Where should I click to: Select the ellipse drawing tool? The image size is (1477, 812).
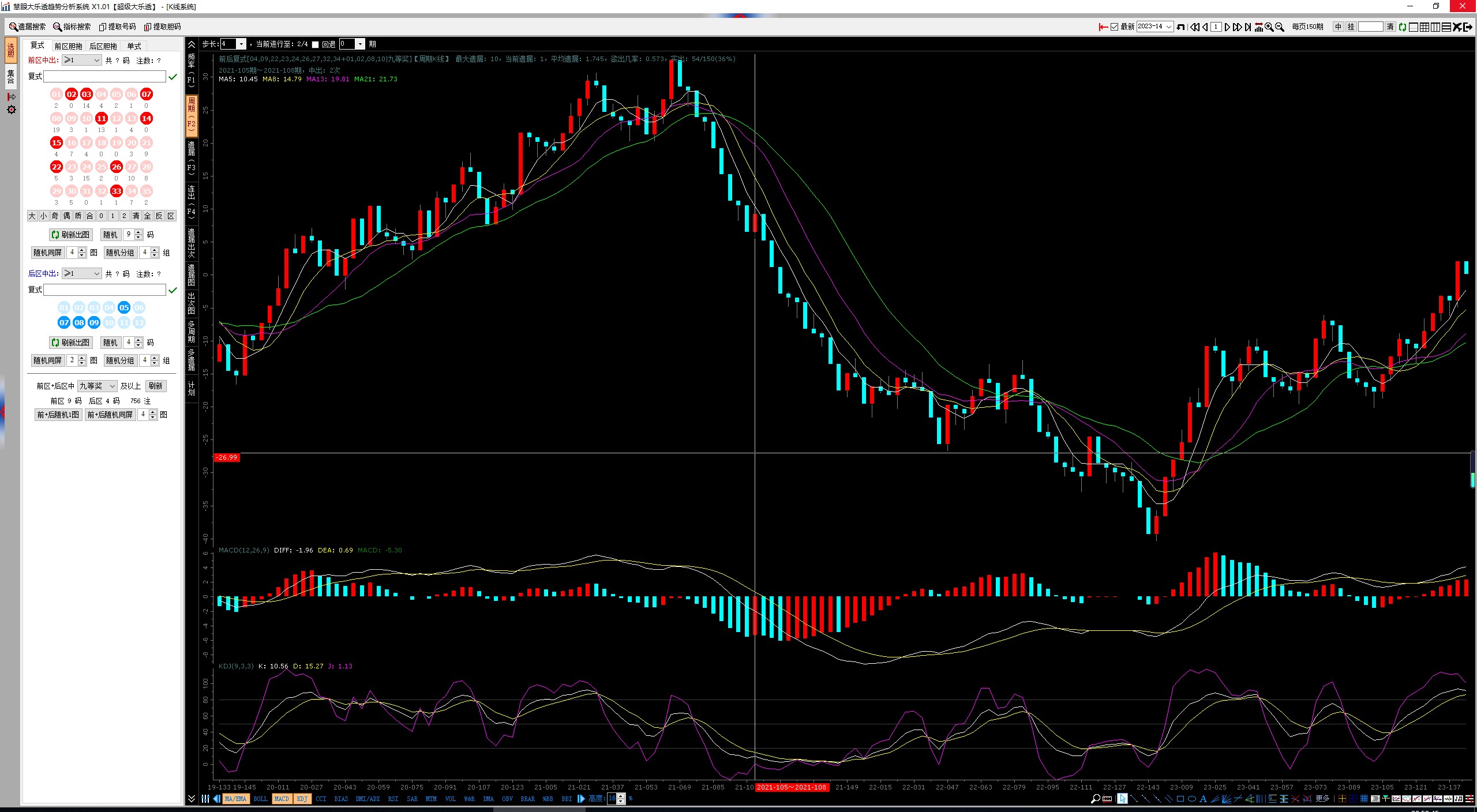(1192, 799)
